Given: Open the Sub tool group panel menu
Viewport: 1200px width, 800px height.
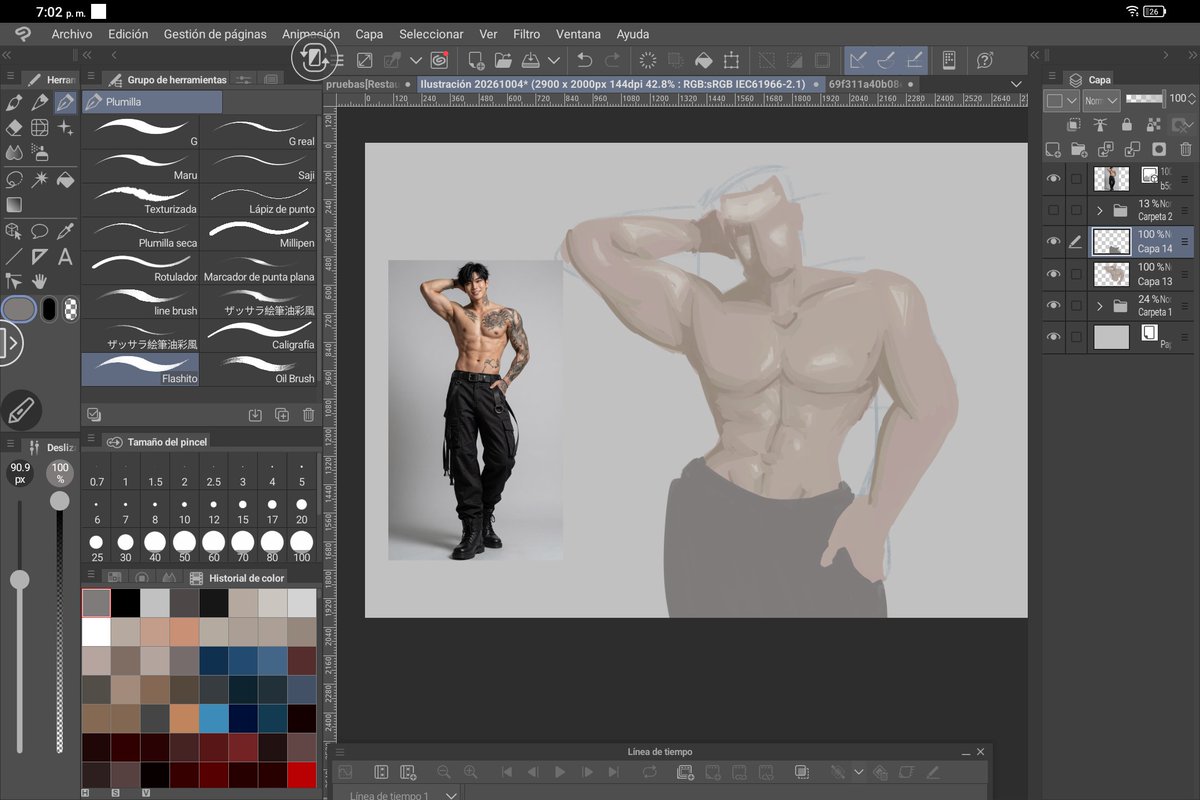Looking at the screenshot, I should (91, 78).
